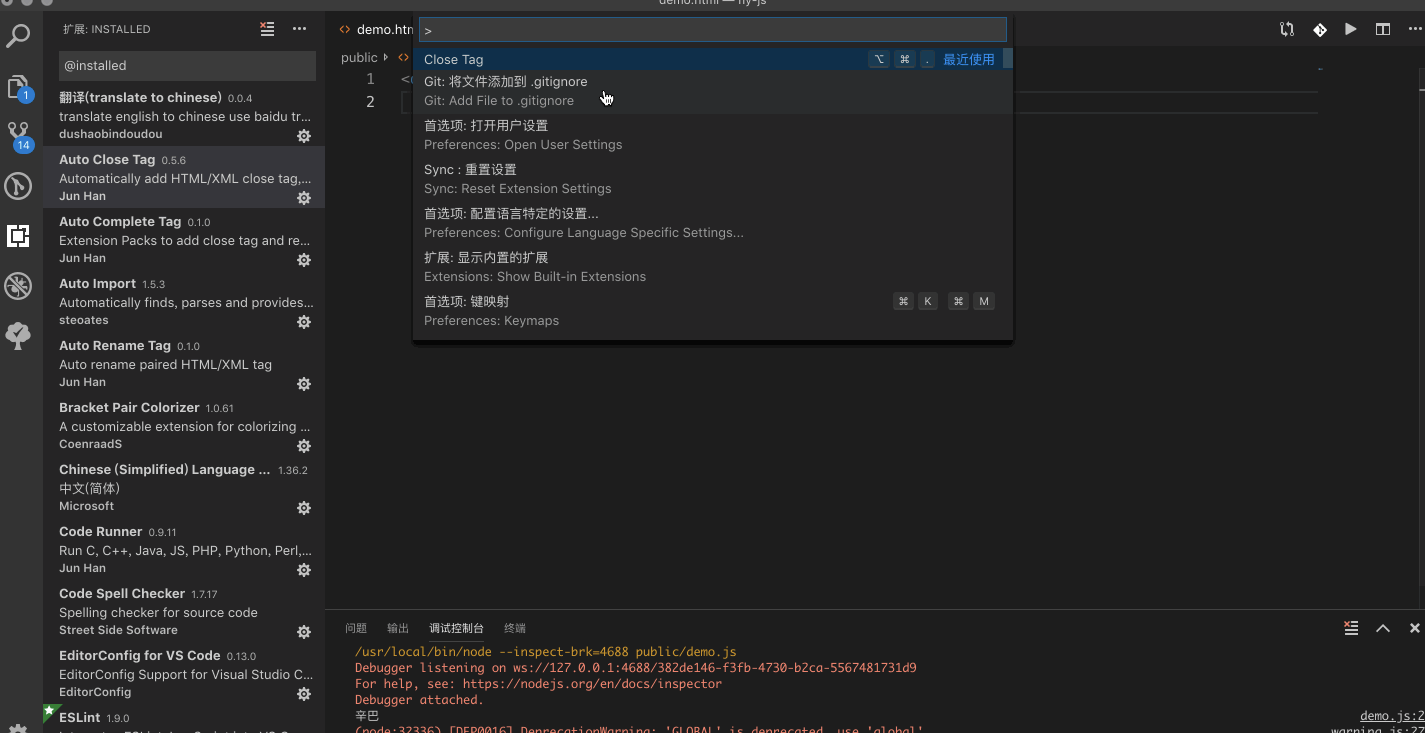Open the Debug crossed-bug icon
The image size is (1425, 733).
(x=18, y=286)
